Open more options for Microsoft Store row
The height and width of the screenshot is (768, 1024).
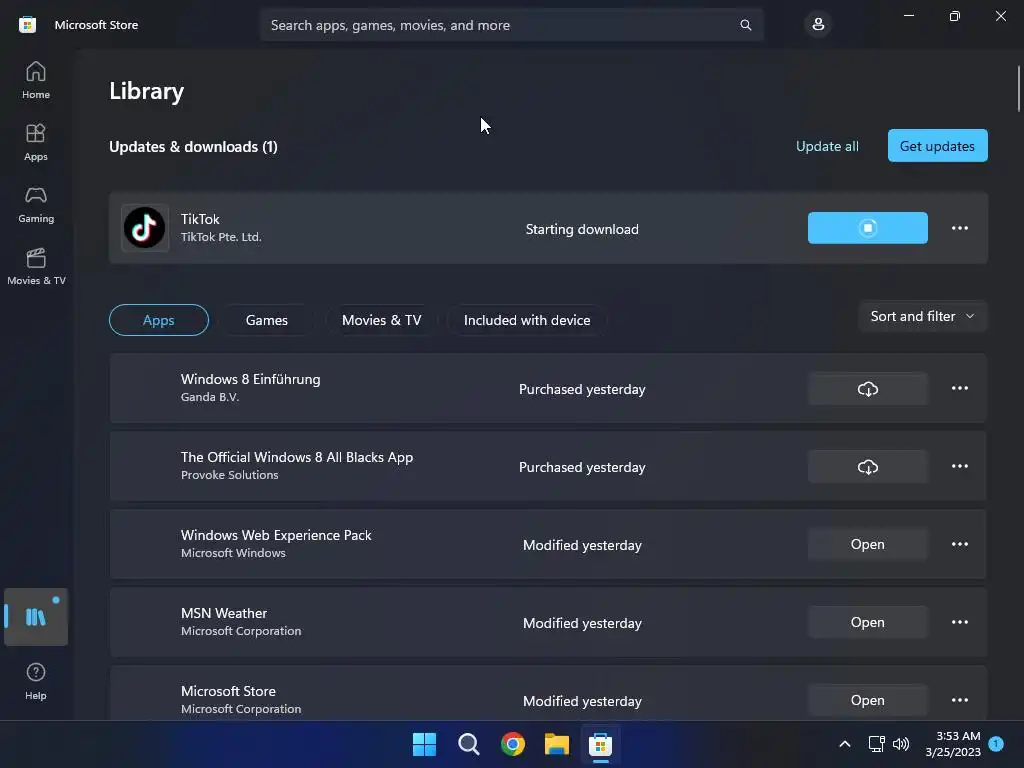pyautogui.click(x=959, y=700)
